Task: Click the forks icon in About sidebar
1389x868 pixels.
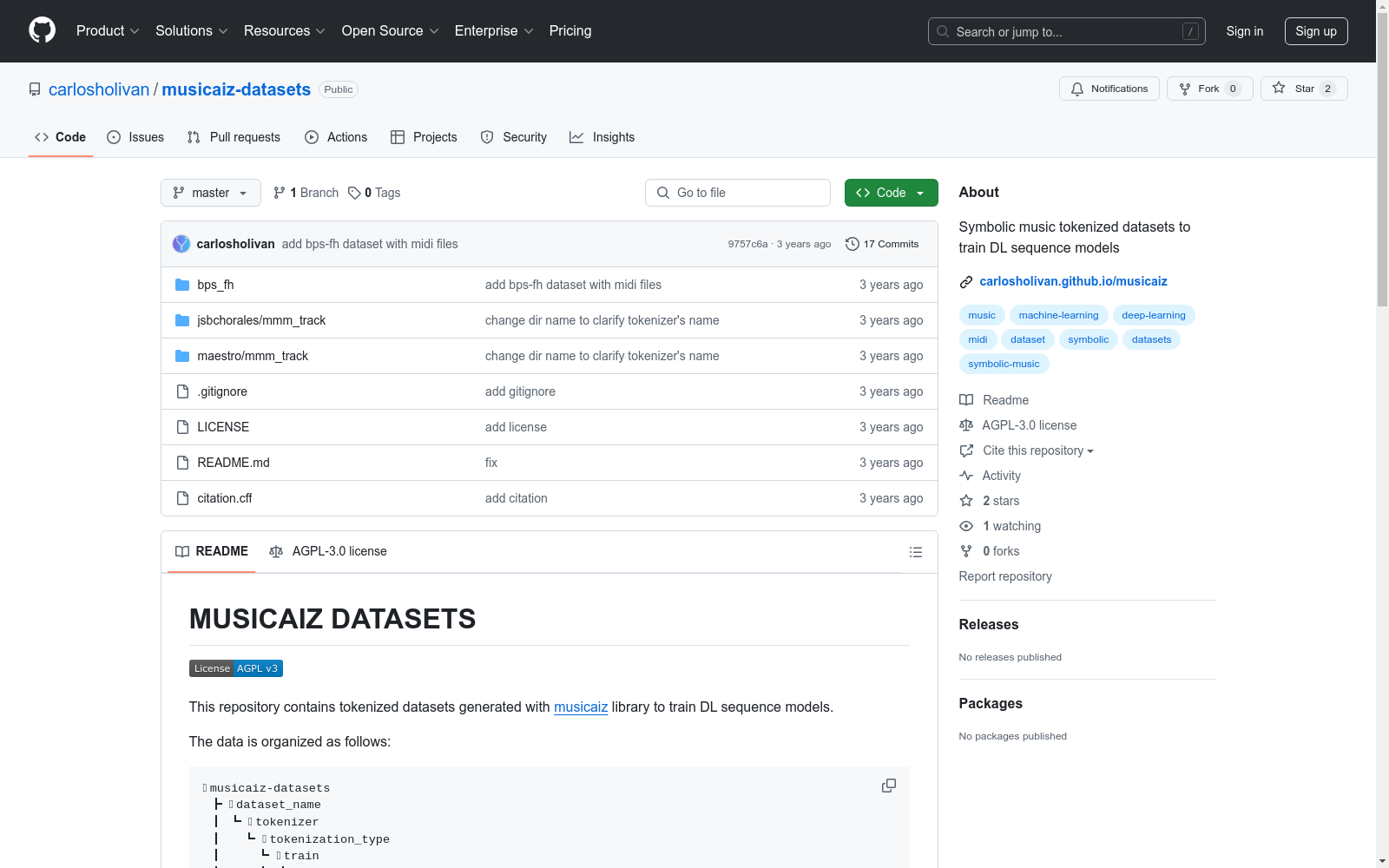Action: click(966, 551)
